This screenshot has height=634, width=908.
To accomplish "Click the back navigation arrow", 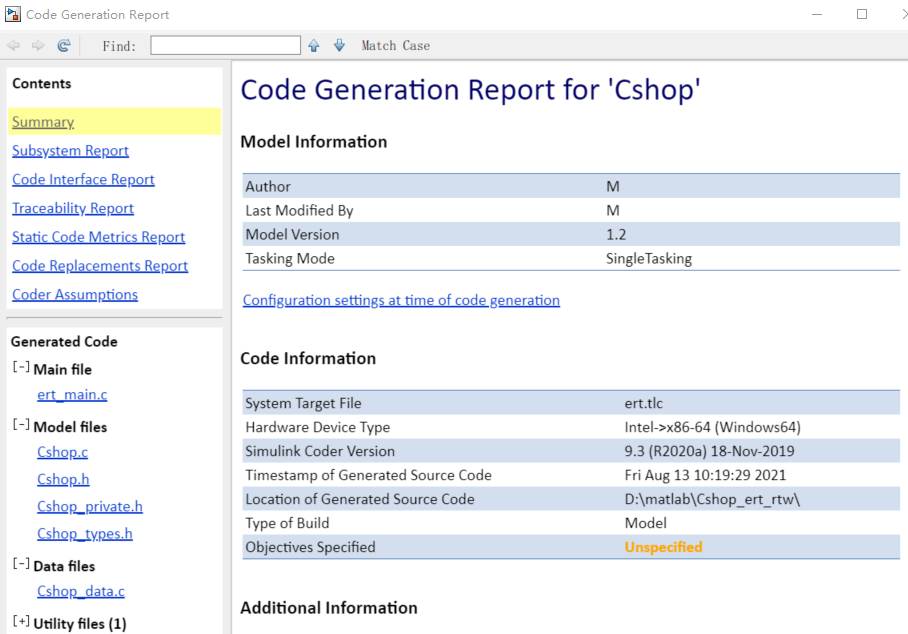I will (x=13, y=44).
